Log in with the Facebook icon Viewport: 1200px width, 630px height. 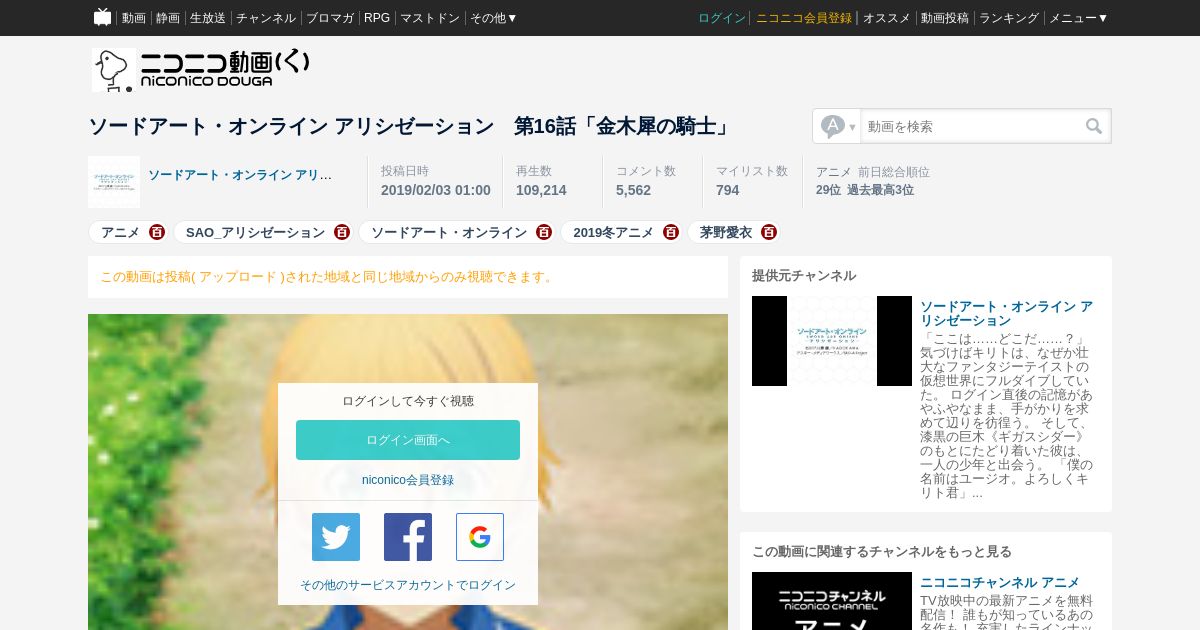[408, 537]
